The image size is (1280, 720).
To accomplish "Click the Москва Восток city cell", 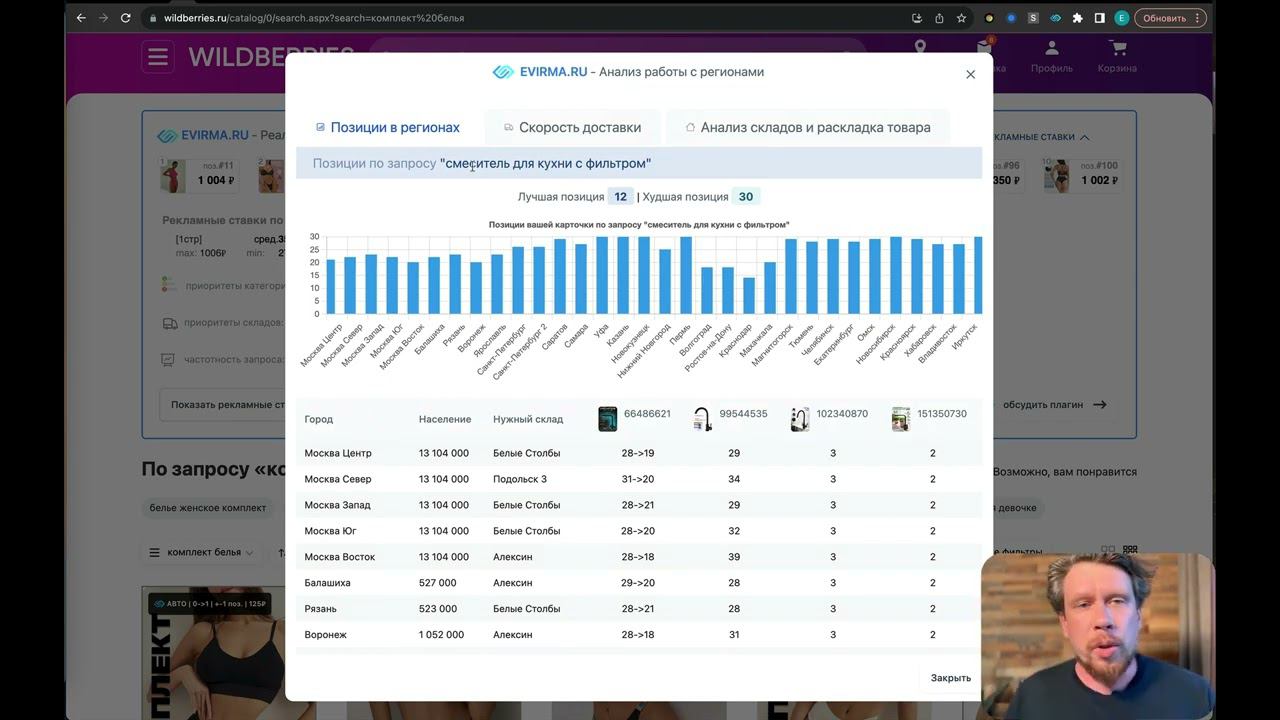I will click(x=340, y=557).
